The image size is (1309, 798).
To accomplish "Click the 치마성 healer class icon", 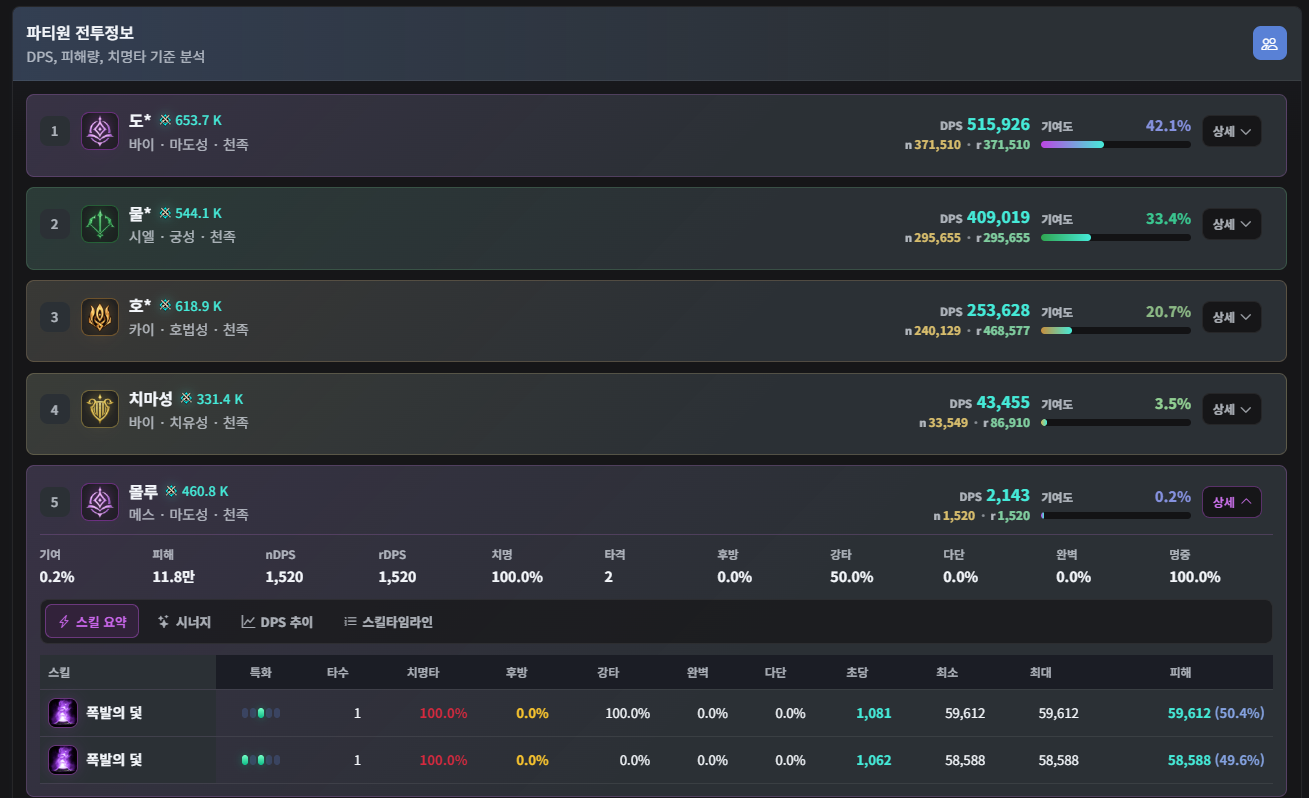I will coord(100,409).
